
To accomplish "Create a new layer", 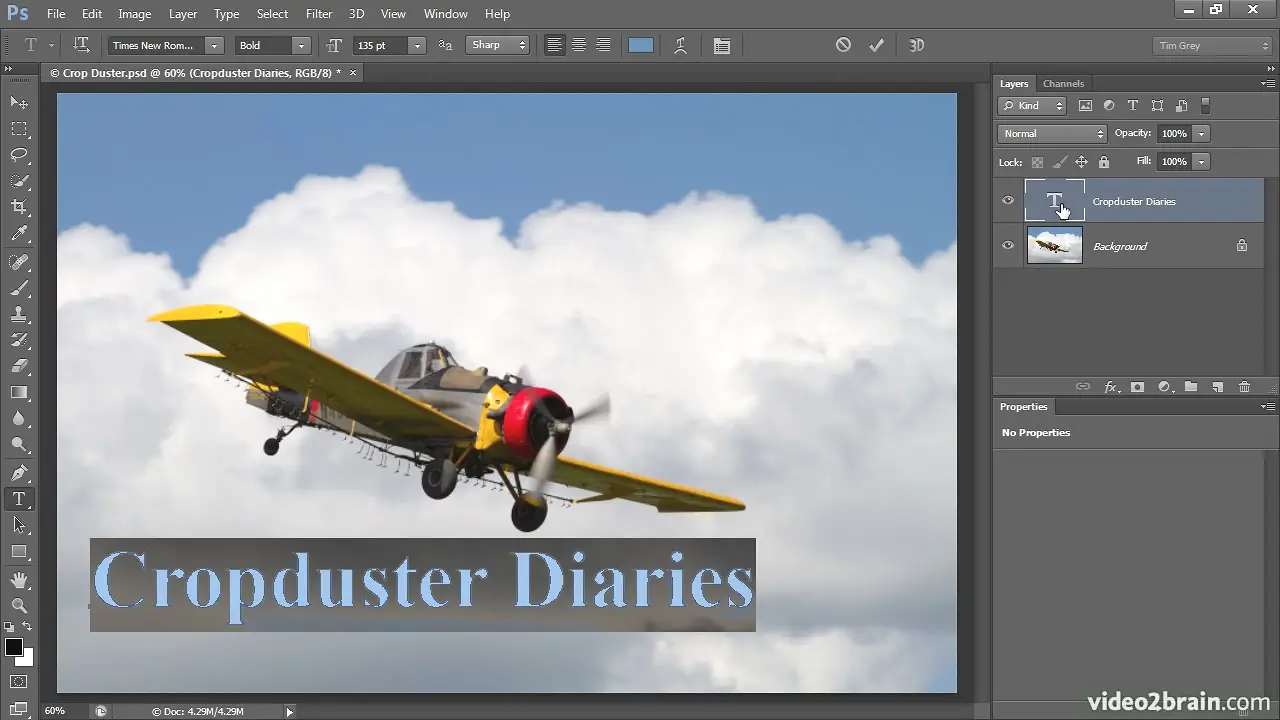I will 1217,387.
